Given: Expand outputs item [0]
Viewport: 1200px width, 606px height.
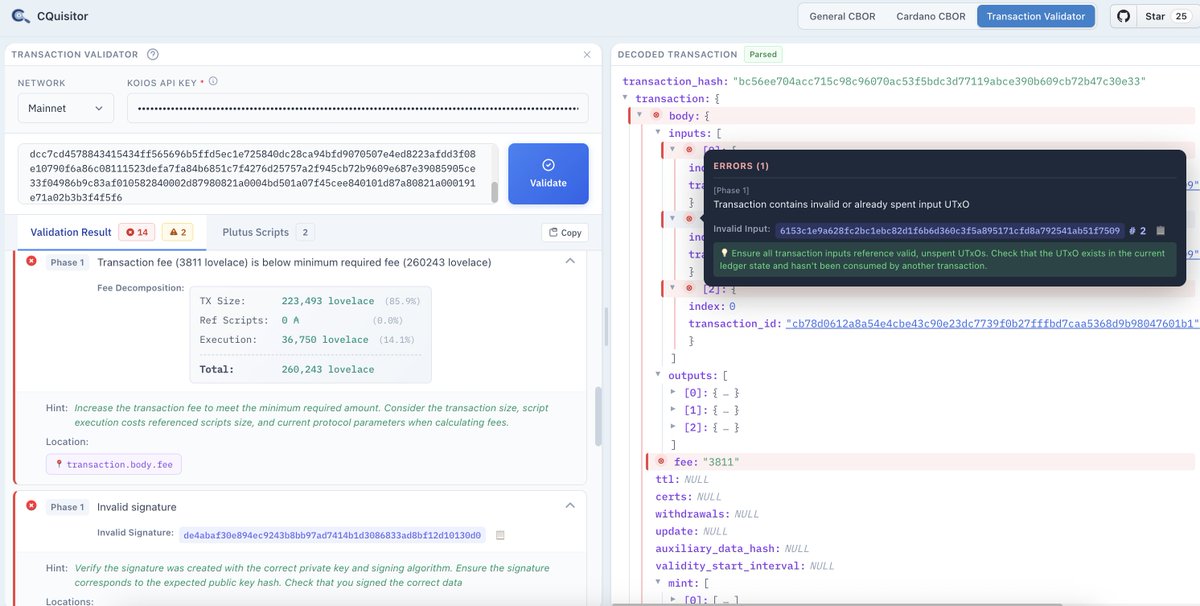Looking at the screenshot, I should [x=673, y=392].
